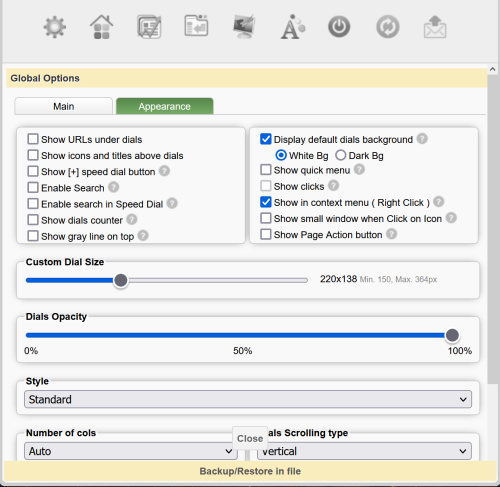The height and width of the screenshot is (487, 500).
Task: Click the mail envelope upload icon
Action: [435, 27]
